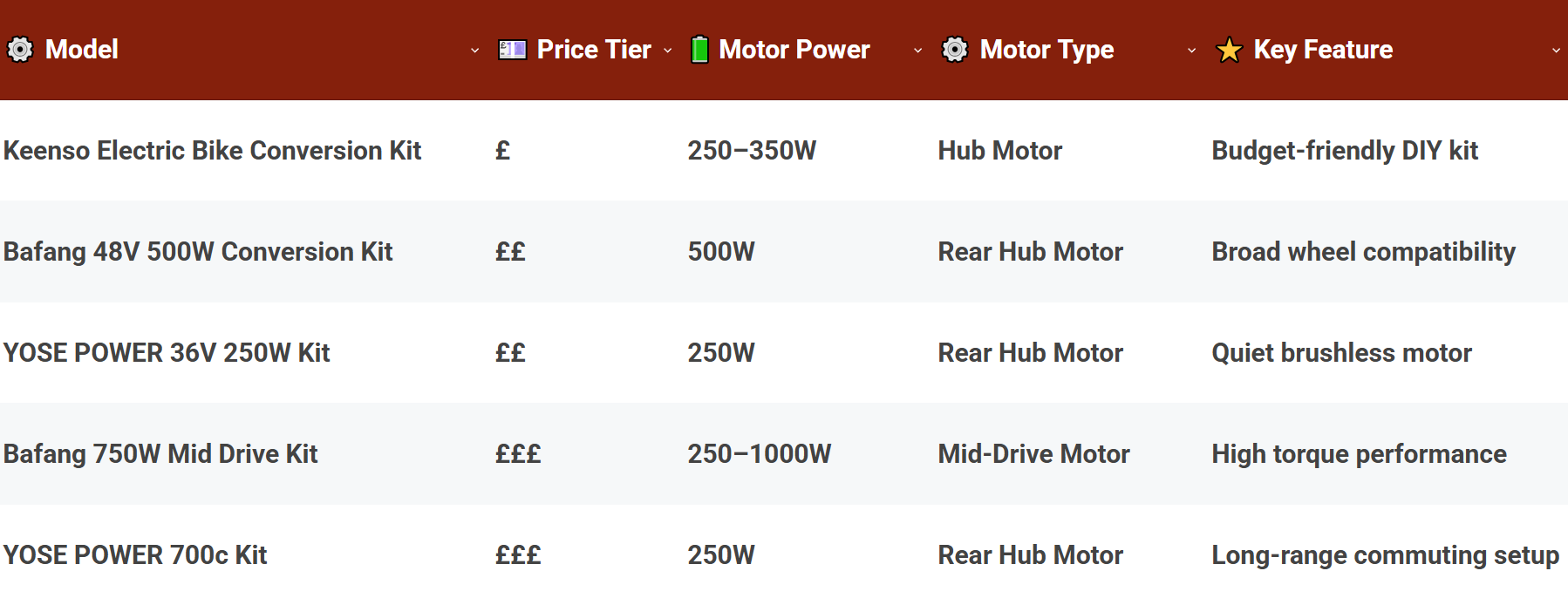Select the Bafang 750W Mid Drive Kit entry
The height and width of the screenshot is (605, 1568).
tap(160, 453)
